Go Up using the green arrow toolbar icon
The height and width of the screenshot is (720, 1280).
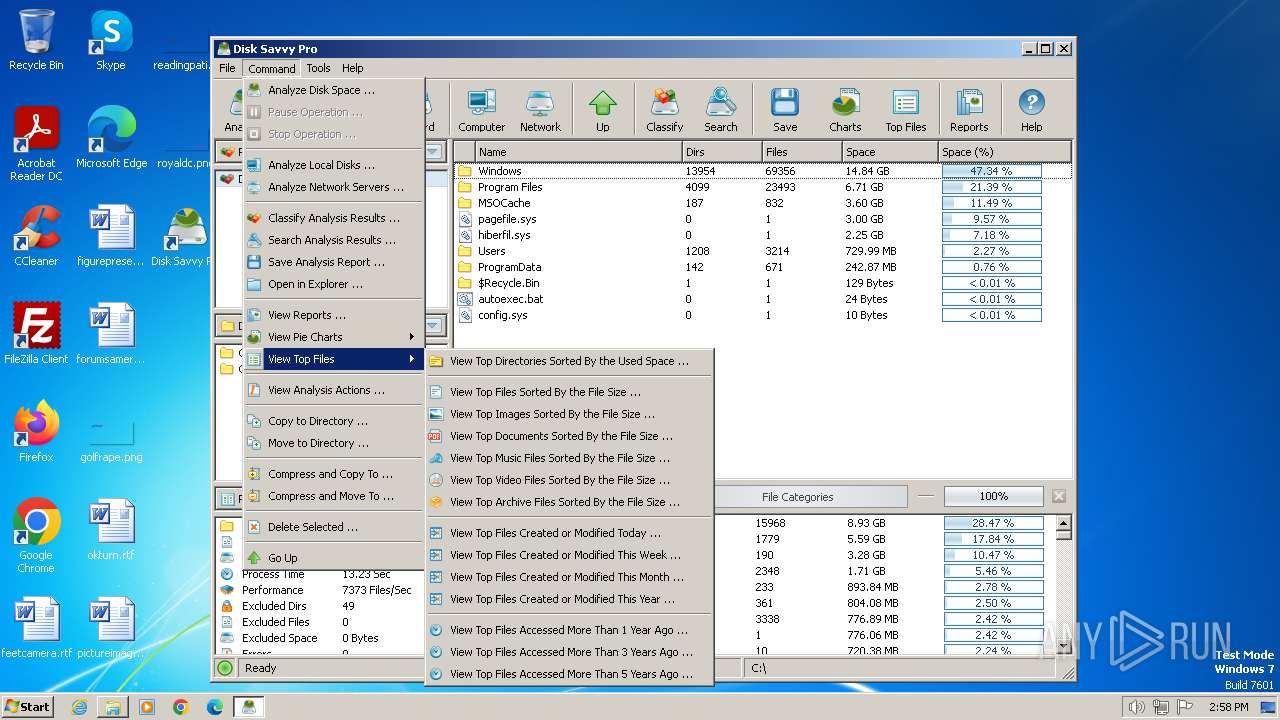coord(602,110)
